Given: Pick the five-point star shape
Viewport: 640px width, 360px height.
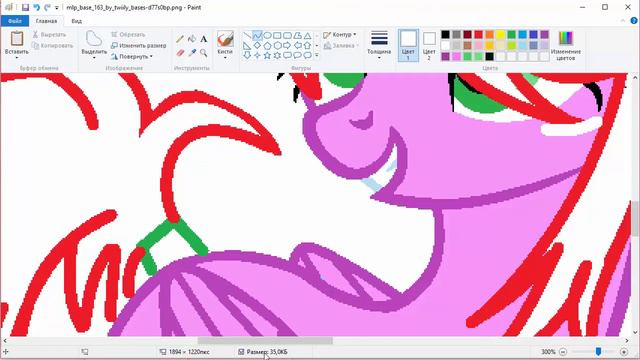Looking at the screenshot, I should (267, 55).
